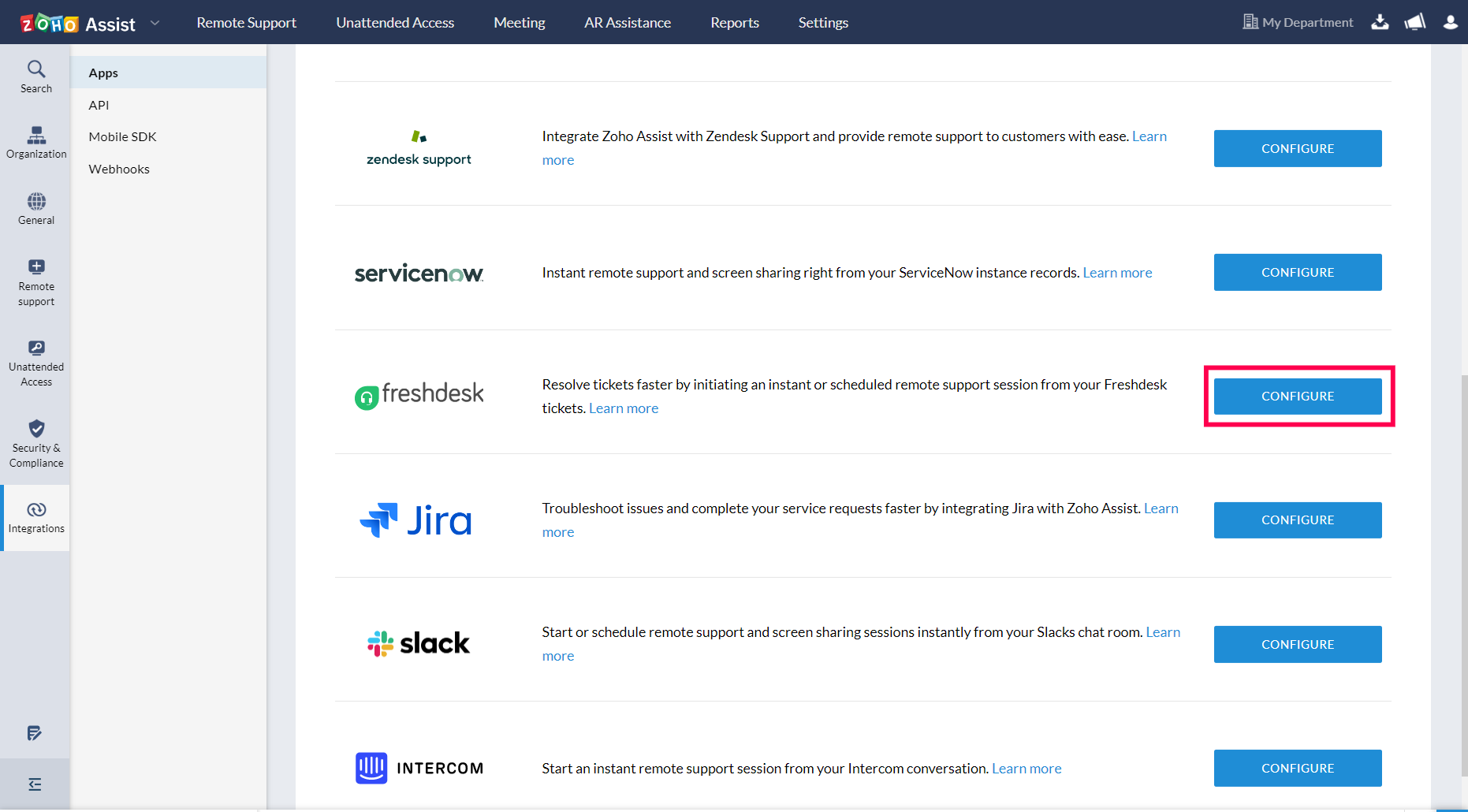Open Organization settings in sidebar
The image size is (1468, 812).
pos(36,142)
